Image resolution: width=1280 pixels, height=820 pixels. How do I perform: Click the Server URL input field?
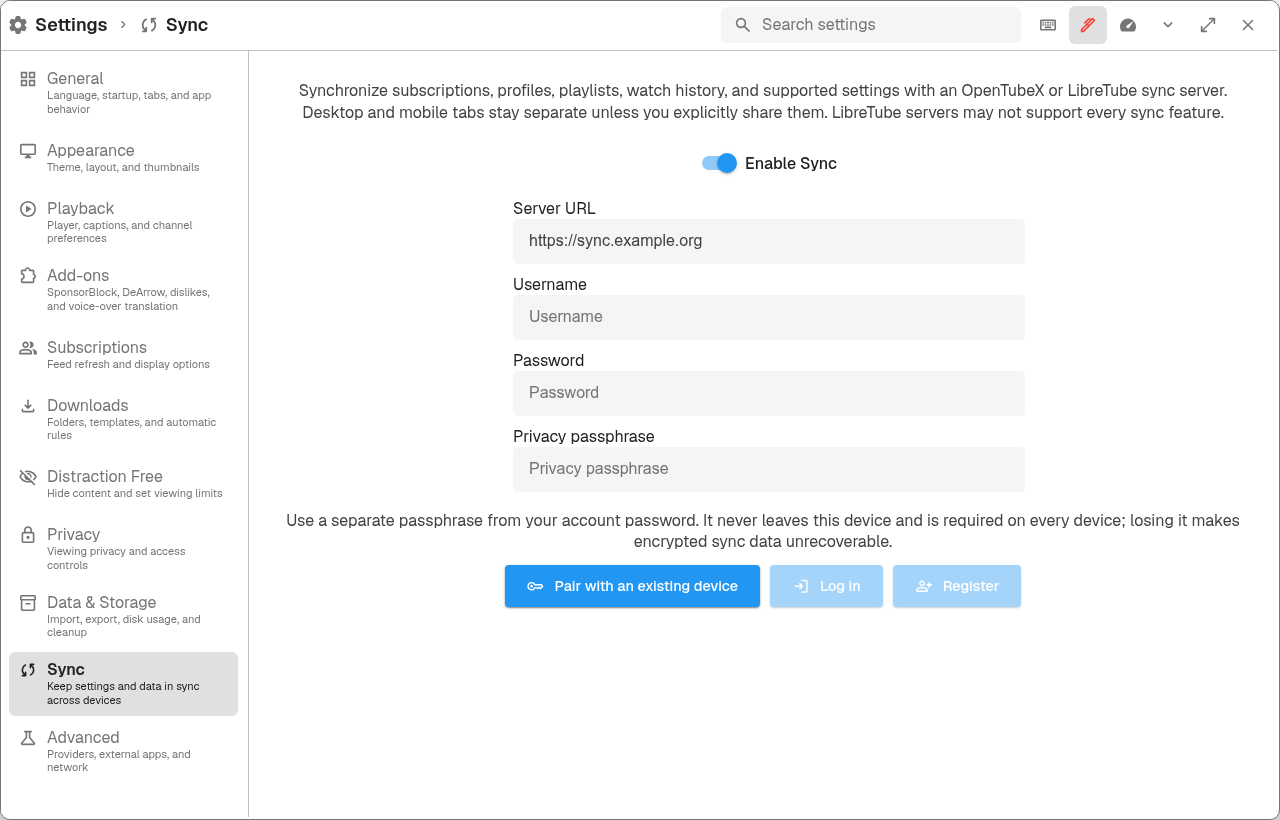pos(769,241)
